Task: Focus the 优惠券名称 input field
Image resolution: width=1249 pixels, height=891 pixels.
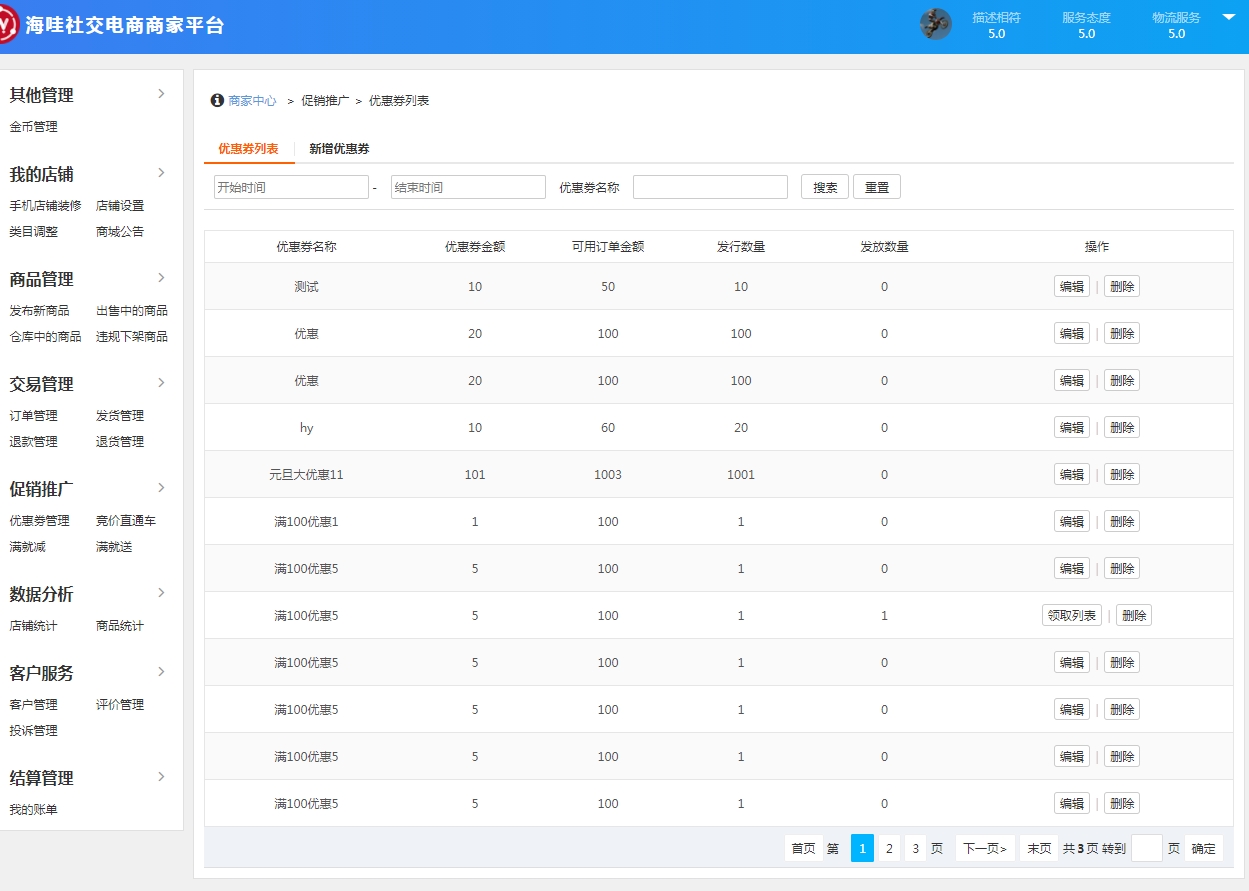Action: click(710, 187)
